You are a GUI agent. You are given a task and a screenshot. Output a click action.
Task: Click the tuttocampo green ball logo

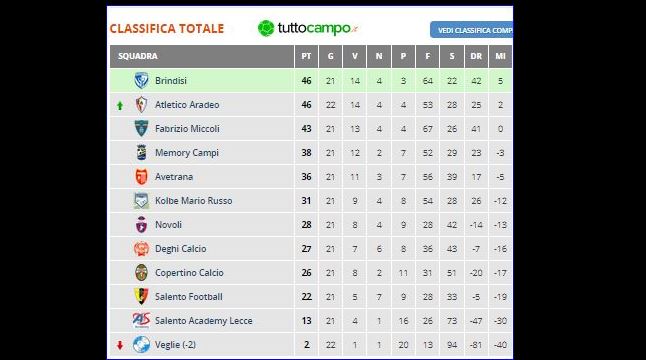pos(266,28)
